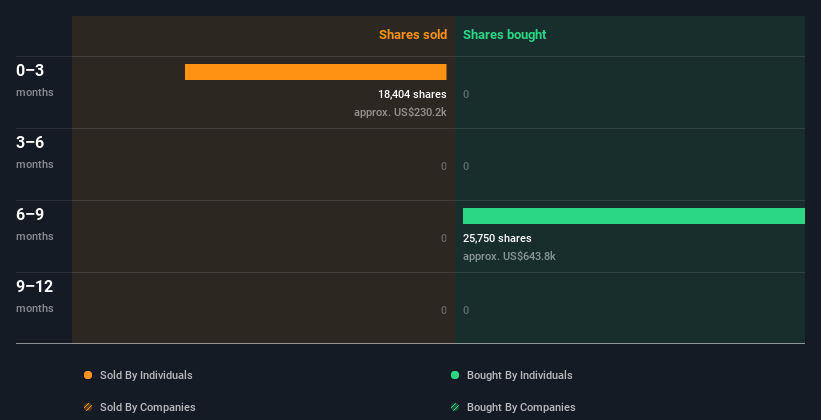Toggle the Bought By Companies legend label
Viewport: 821px width, 420px height.
click(521, 407)
